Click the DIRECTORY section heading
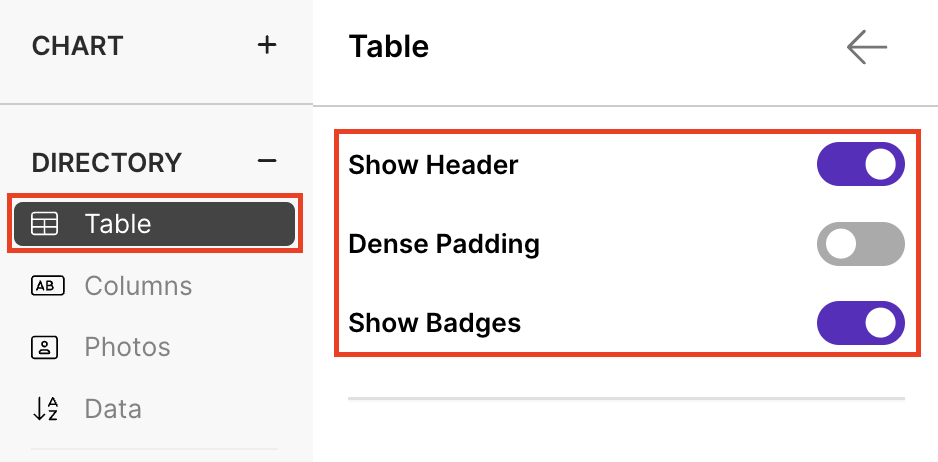The image size is (938, 462). point(106,163)
